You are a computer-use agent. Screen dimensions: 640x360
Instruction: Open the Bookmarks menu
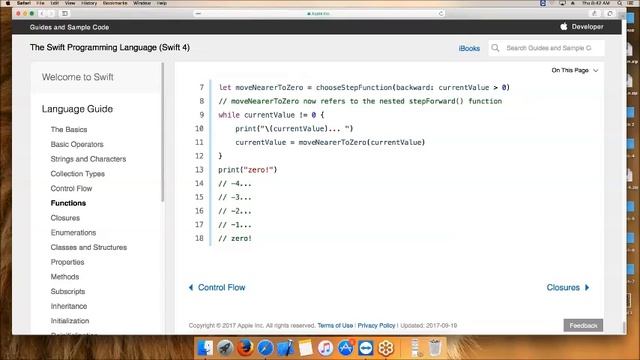point(115,3)
